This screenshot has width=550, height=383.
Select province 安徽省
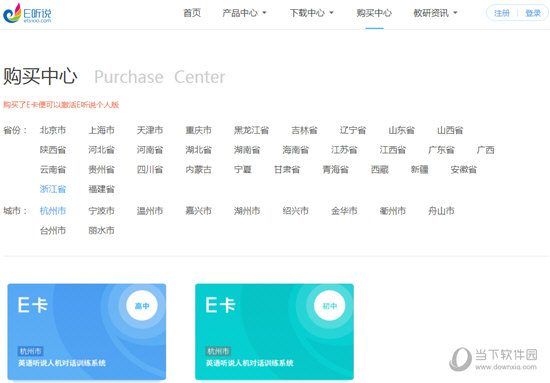(464, 169)
